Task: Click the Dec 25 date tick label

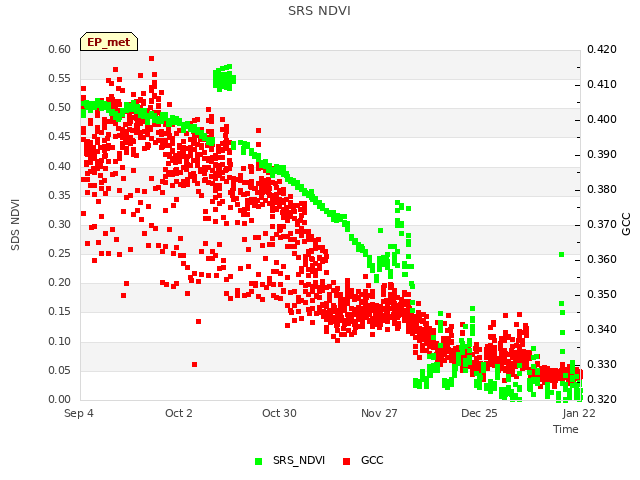Action: pos(479,413)
